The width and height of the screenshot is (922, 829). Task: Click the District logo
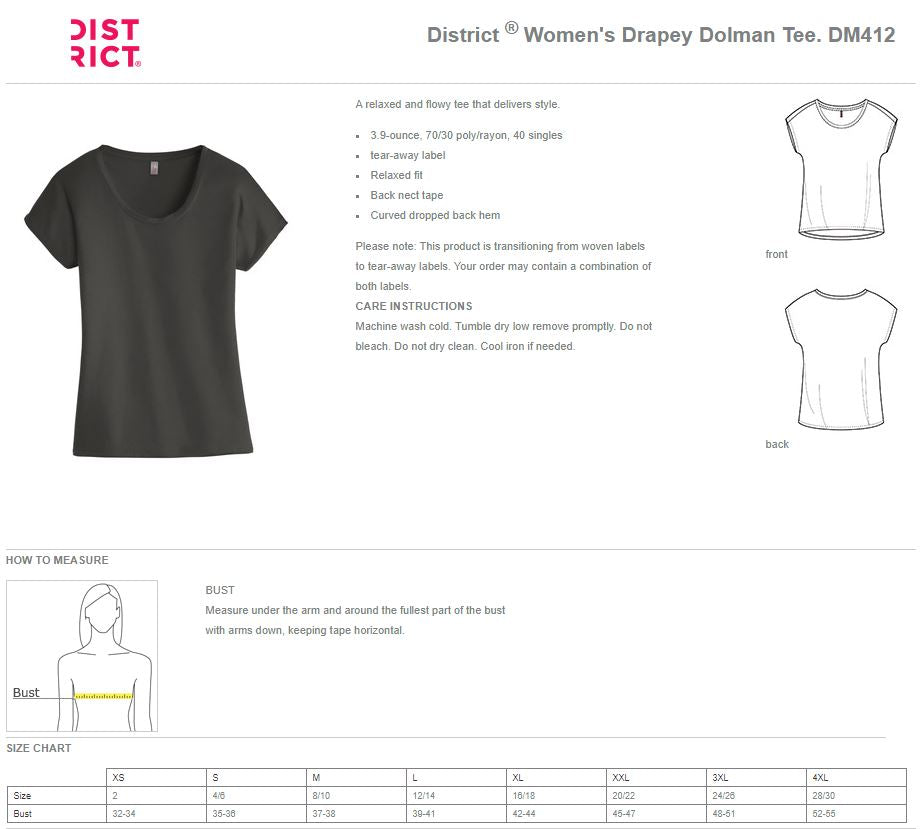[105, 43]
